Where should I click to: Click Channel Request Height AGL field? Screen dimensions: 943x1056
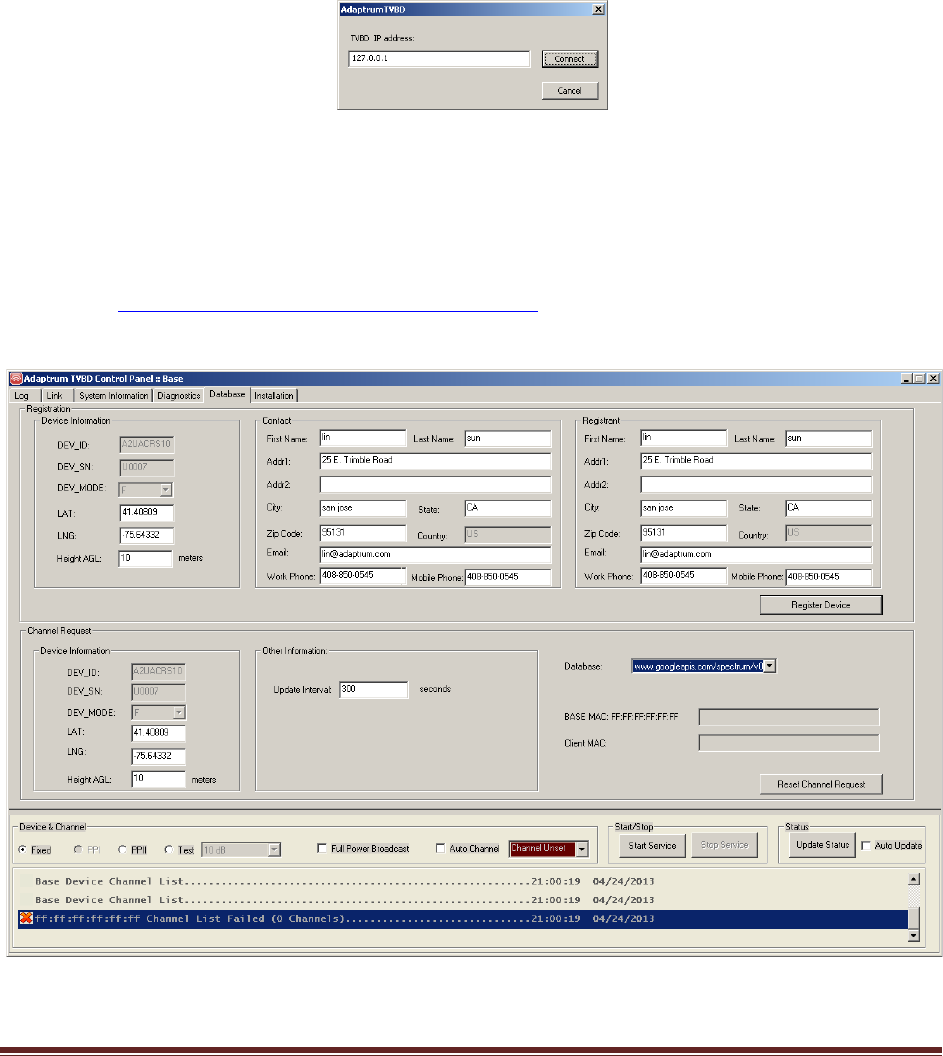(158, 779)
